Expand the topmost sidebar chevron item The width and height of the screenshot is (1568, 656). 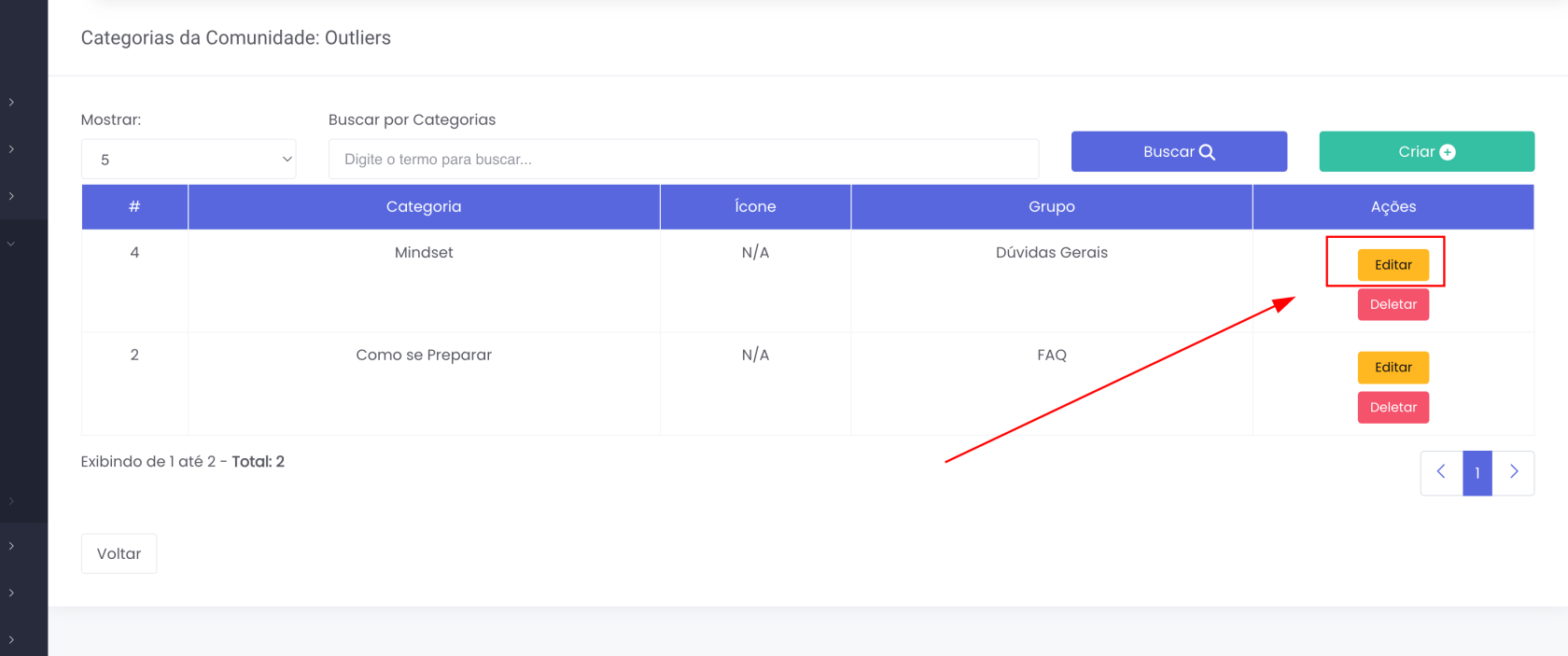(11, 102)
